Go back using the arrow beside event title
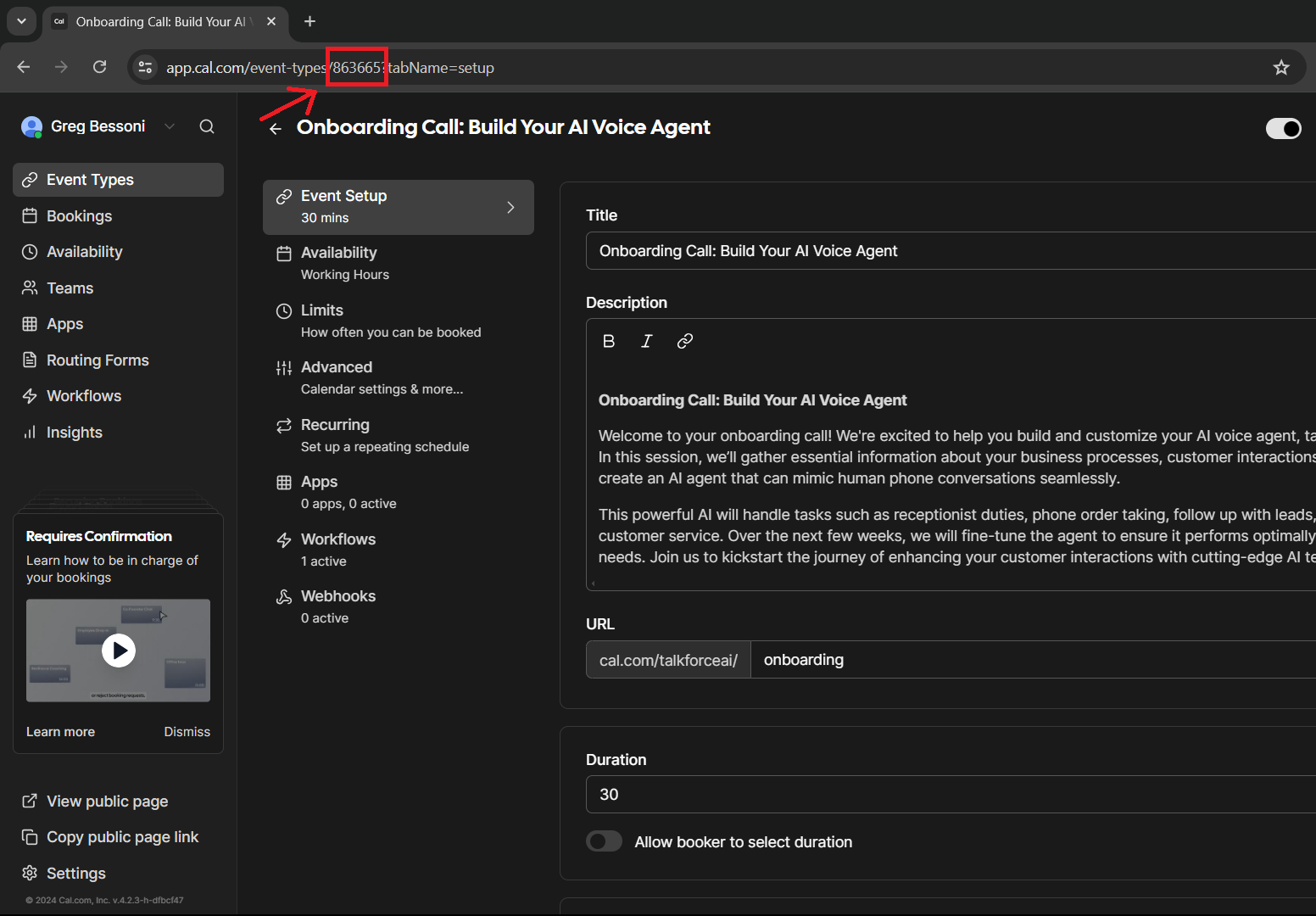Viewport: 1316px width, 916px height. click(276, 129)
